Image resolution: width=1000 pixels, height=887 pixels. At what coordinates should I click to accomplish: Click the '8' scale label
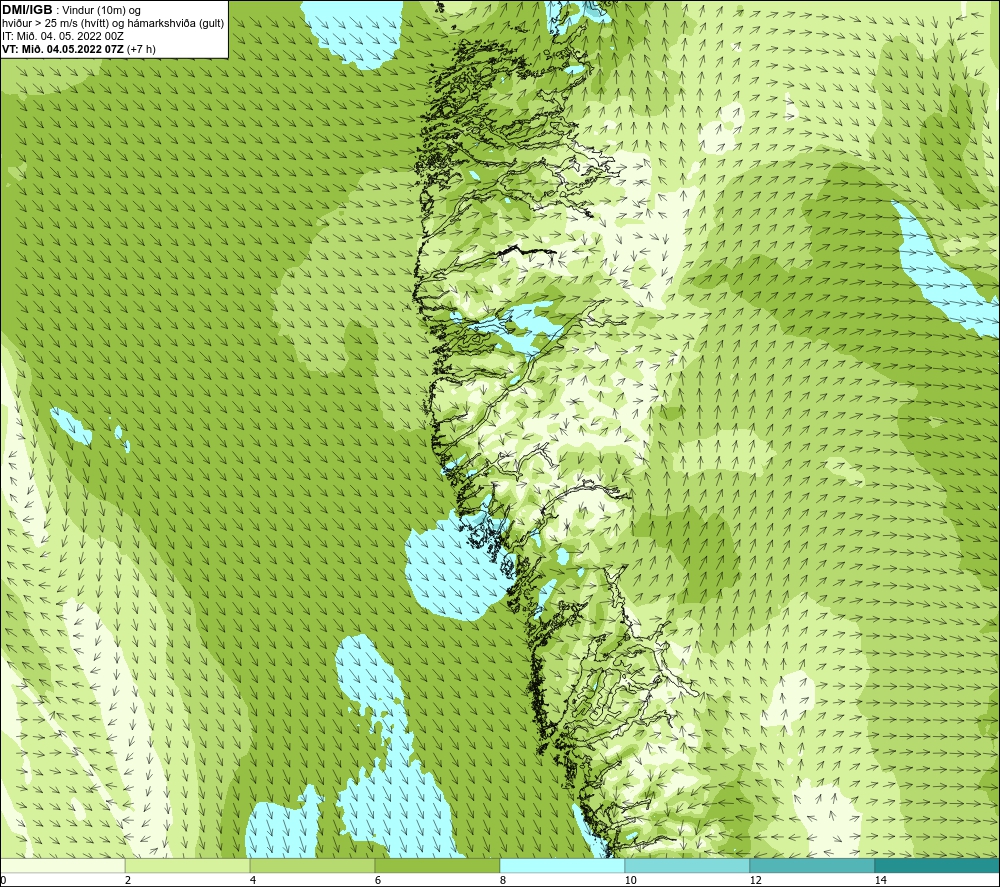coord(503,880)
